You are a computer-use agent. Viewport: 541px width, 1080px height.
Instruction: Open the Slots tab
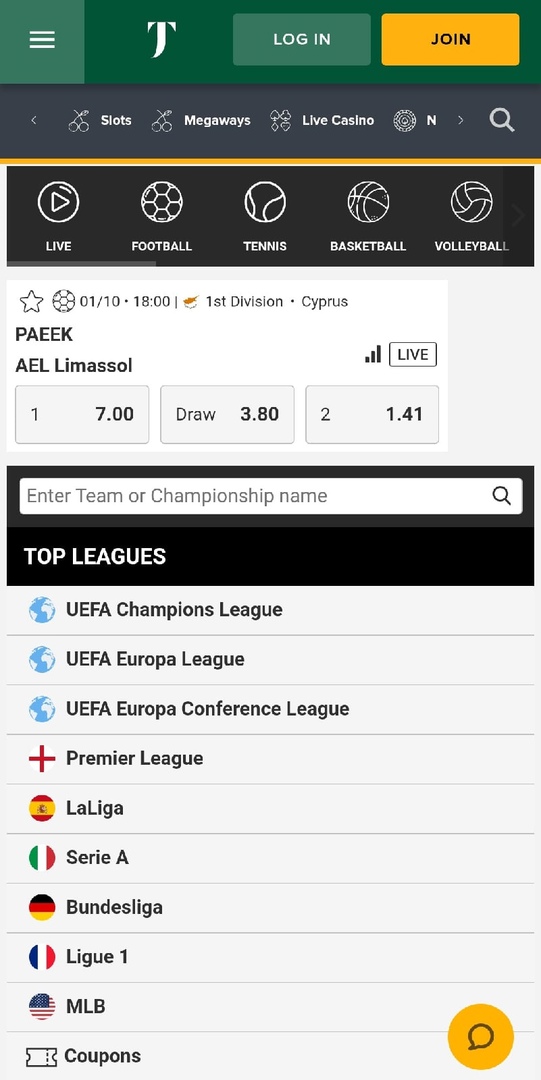coord(99,121)
